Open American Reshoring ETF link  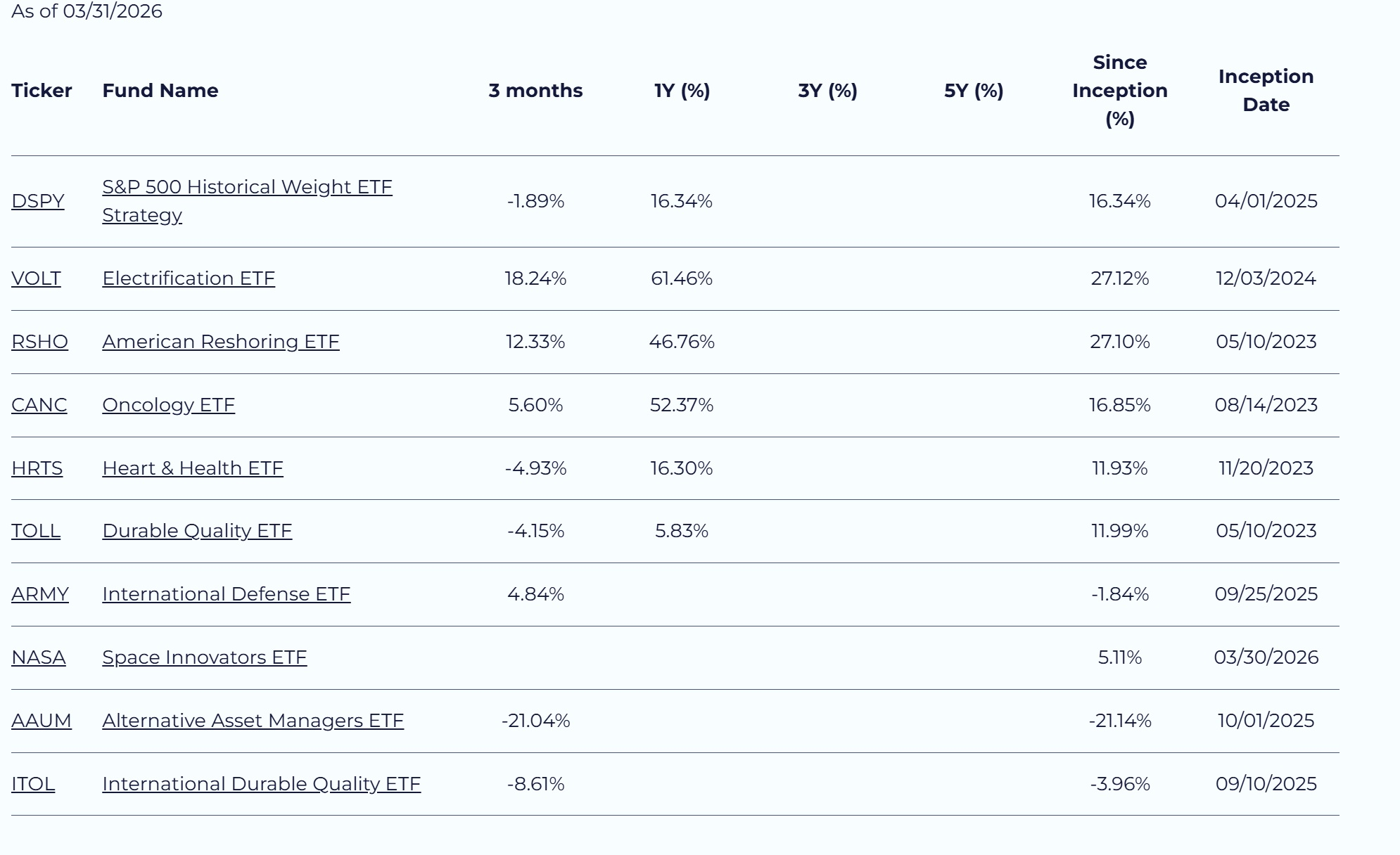221,342
